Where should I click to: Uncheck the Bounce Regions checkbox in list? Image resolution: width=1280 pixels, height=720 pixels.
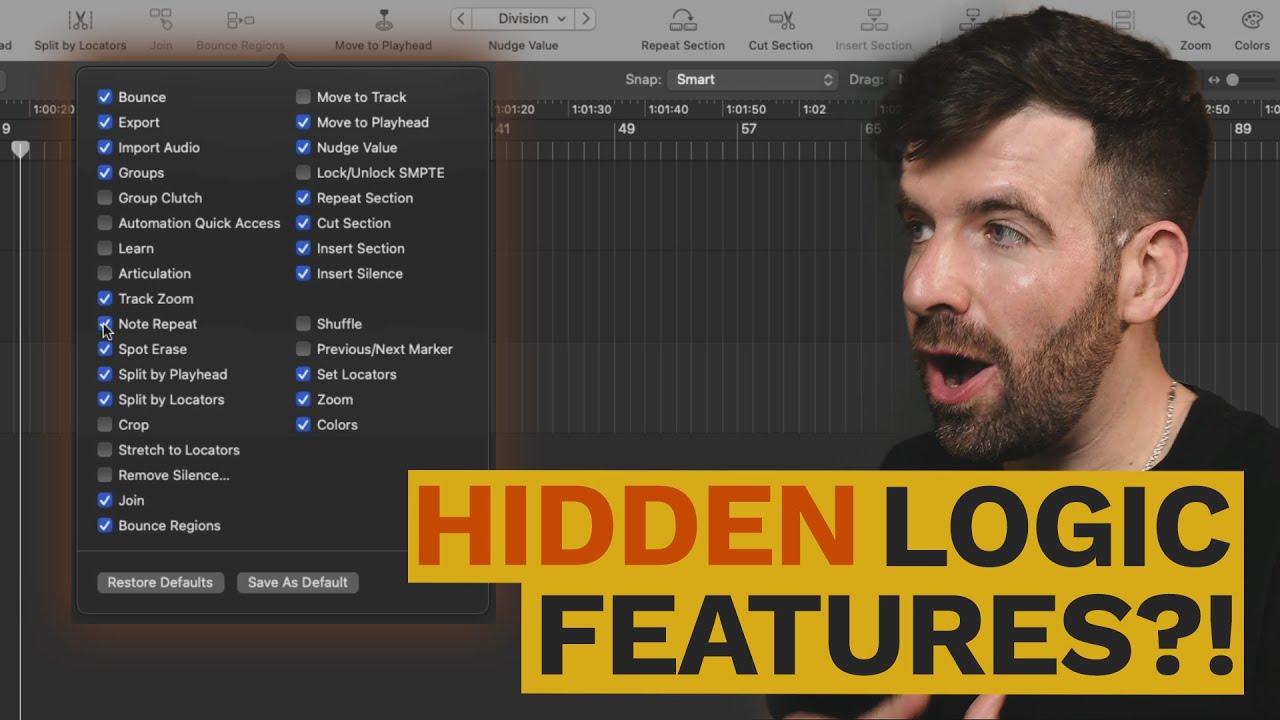point(105,525)
